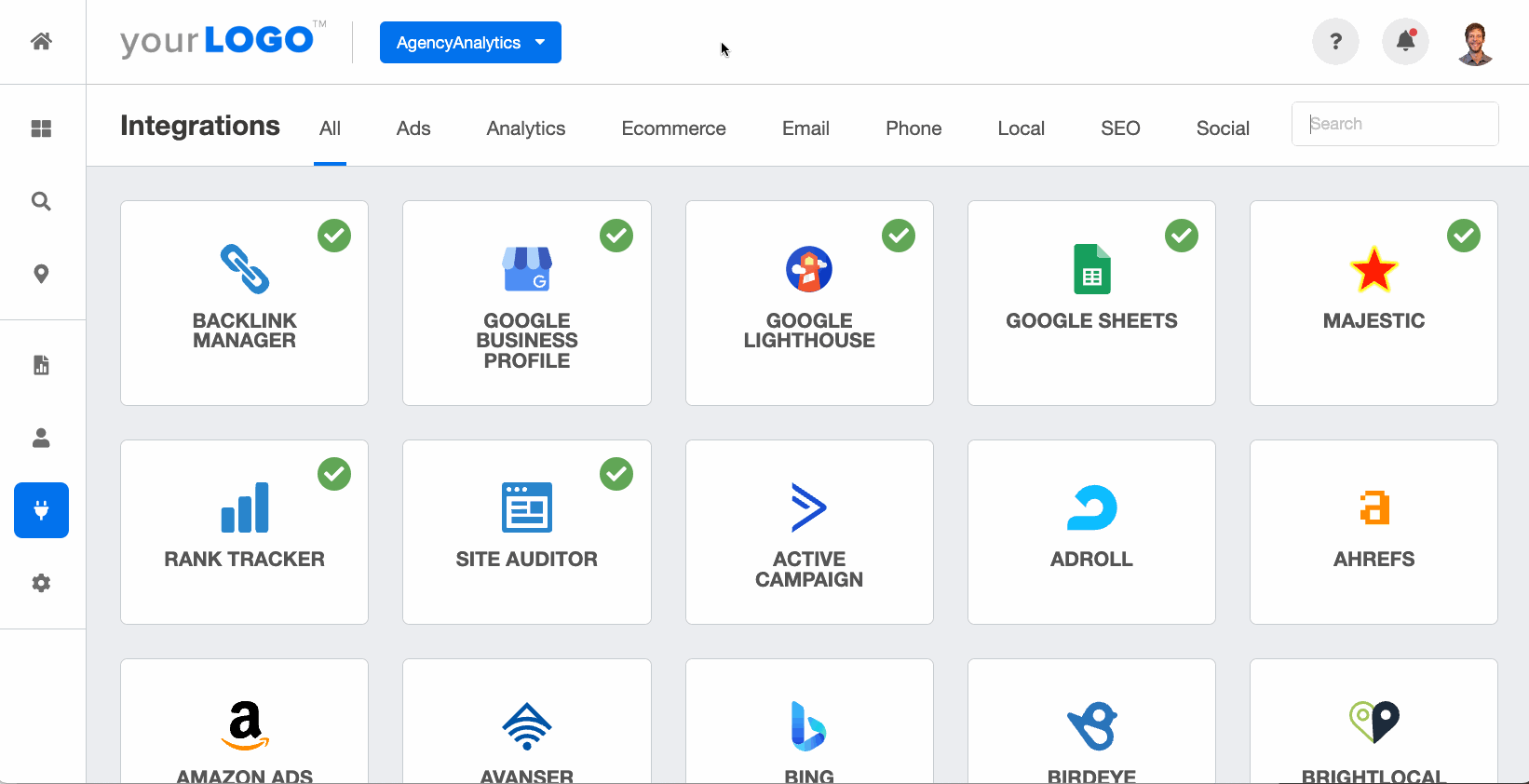Click the Backlink Manager connected checkmark

(x=334, y=236)
